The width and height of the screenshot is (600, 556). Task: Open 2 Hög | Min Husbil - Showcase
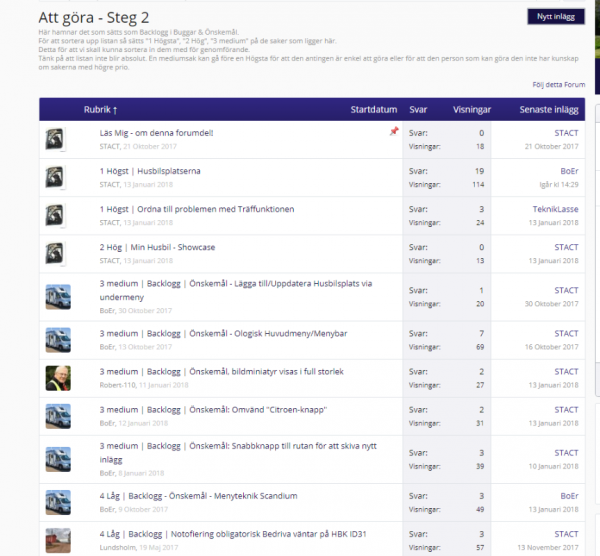click(x=157, y=247)
